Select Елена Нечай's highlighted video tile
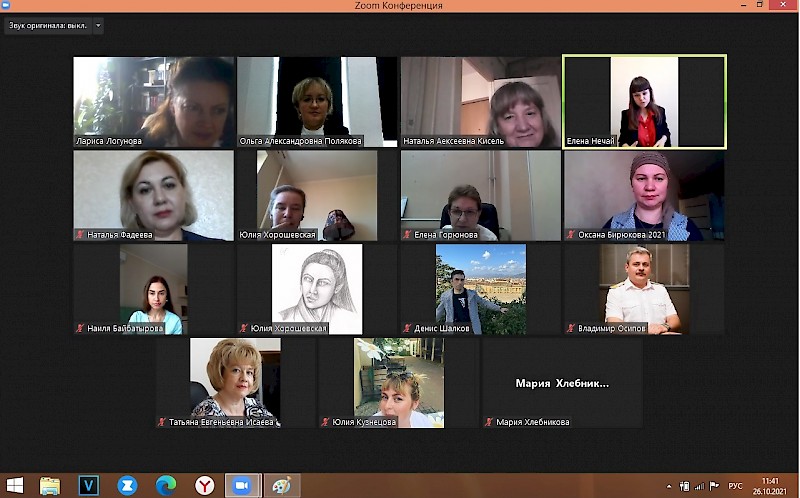This screenshot has width=800, height=498. click(644, 101)
